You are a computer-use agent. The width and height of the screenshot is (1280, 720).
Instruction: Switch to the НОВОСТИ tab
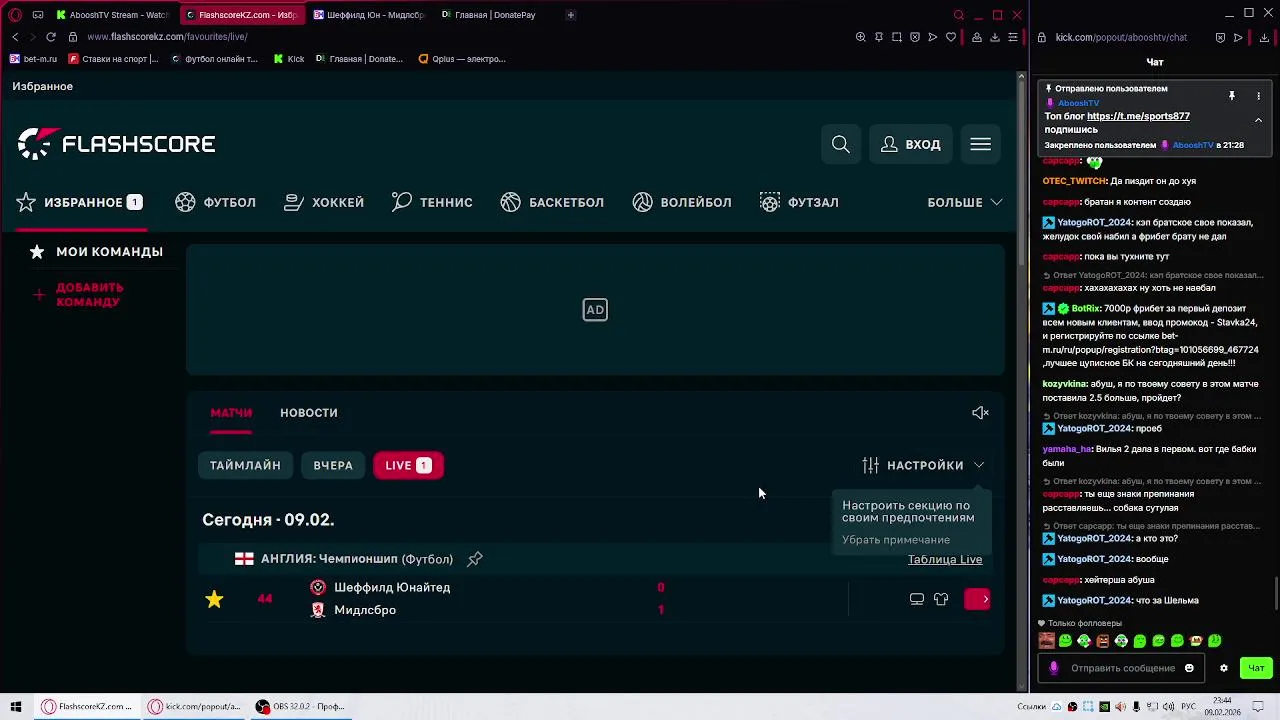(x=309, y=413)
